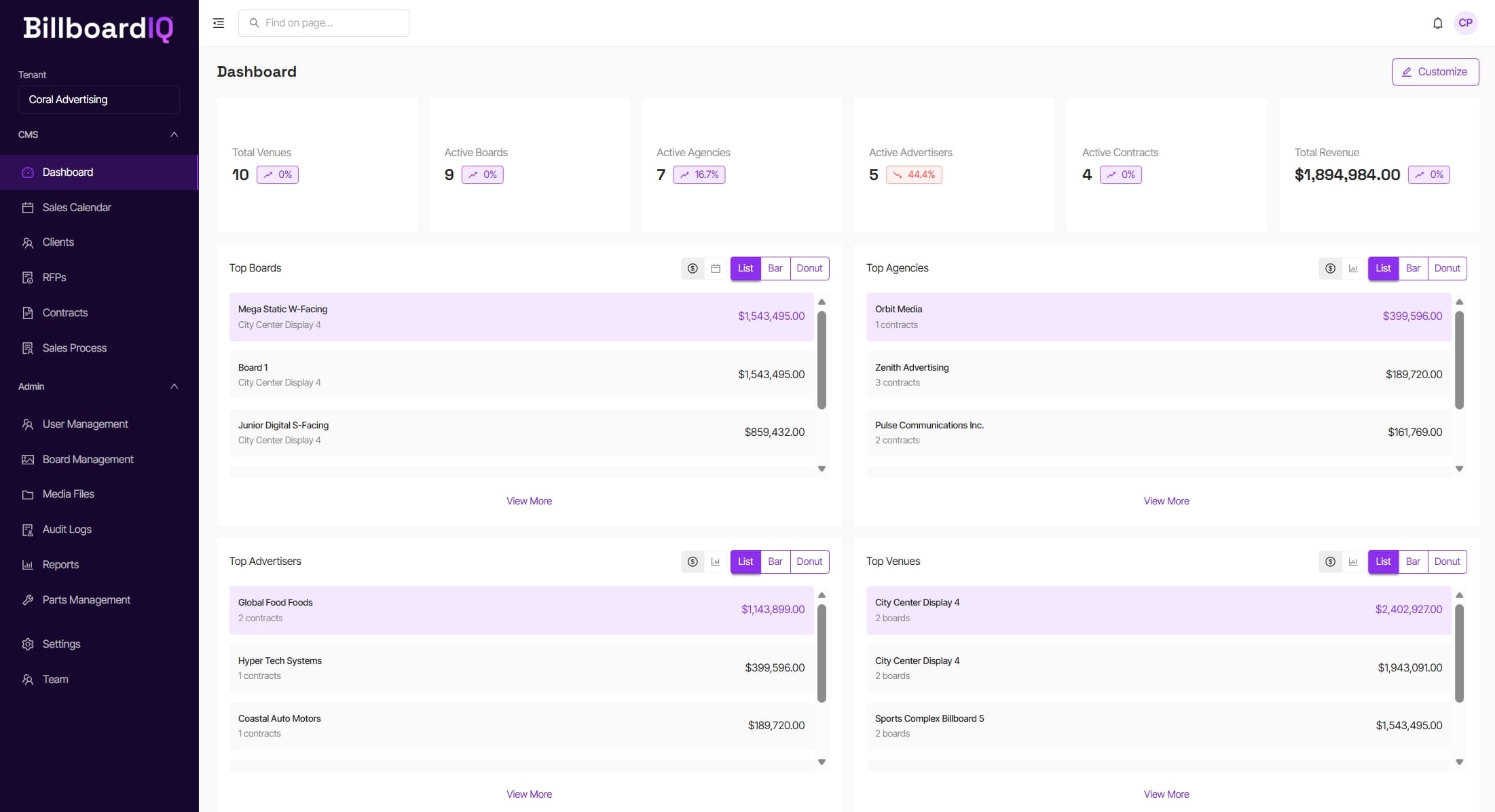The height and width of the screenshot is (812, 1495).
Task: Click the User Management icon
Action: pyautogui.click(x=28, y=424)
